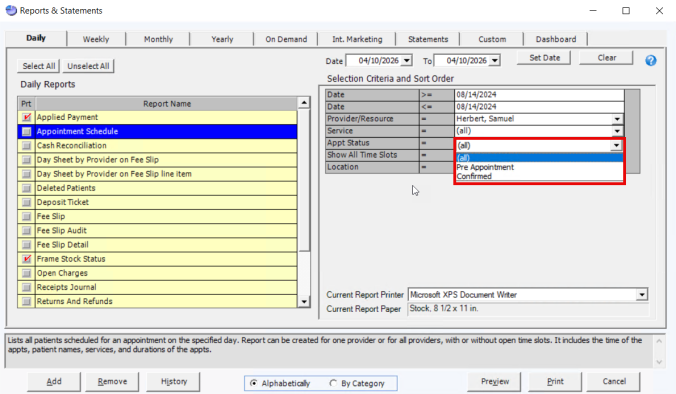Open the To date dropdown arrow

[495, 61]
